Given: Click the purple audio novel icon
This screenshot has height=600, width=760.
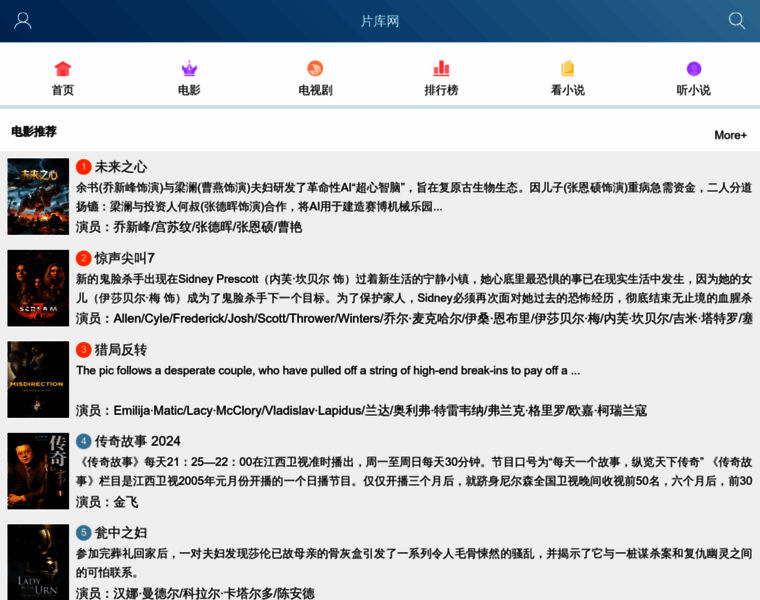Looking at the screenshot, I should tap(694, 69).
